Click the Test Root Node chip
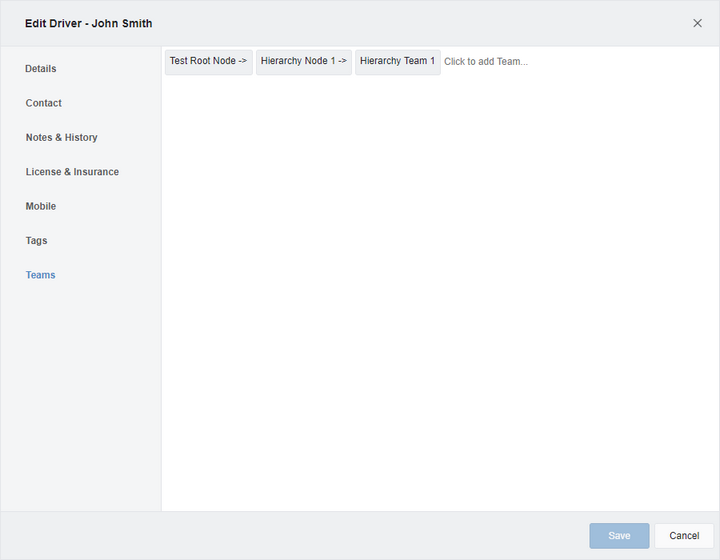This screenshot has height=560, width=720. pos(203,62)
